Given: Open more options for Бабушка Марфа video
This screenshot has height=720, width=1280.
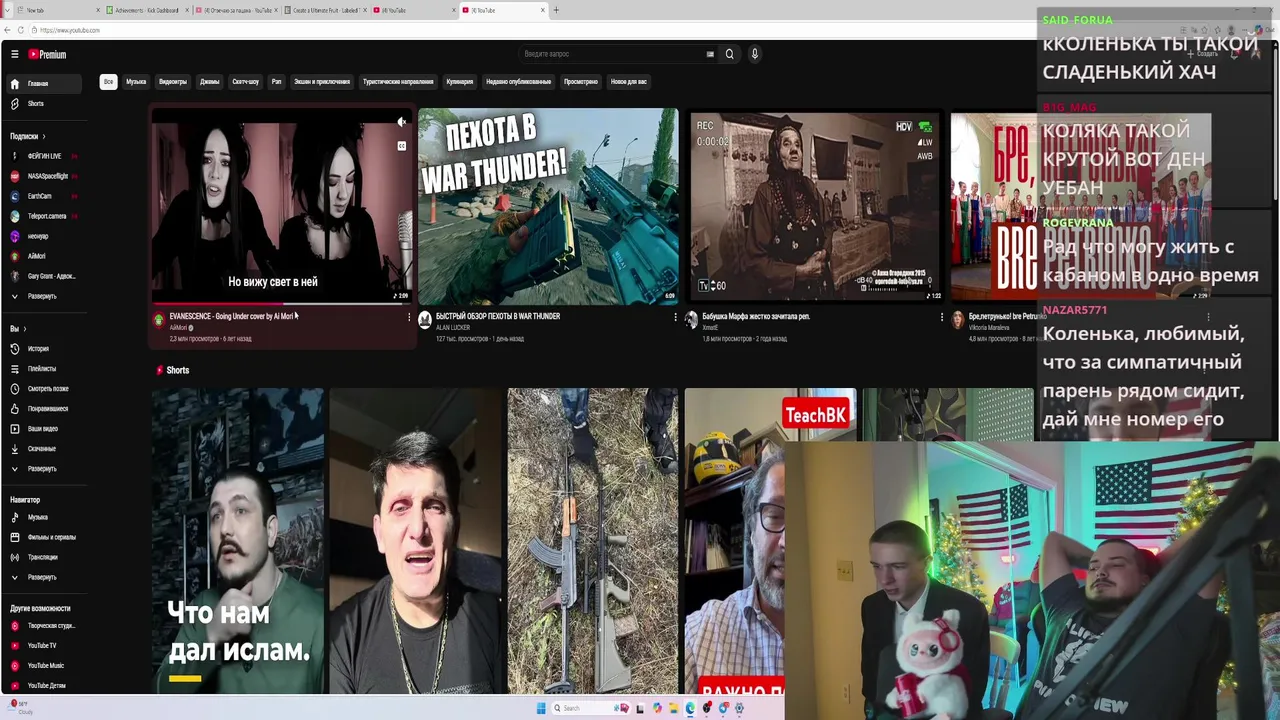Looking at the screenshot, I should pyautogui.click(x=941, y=317).
